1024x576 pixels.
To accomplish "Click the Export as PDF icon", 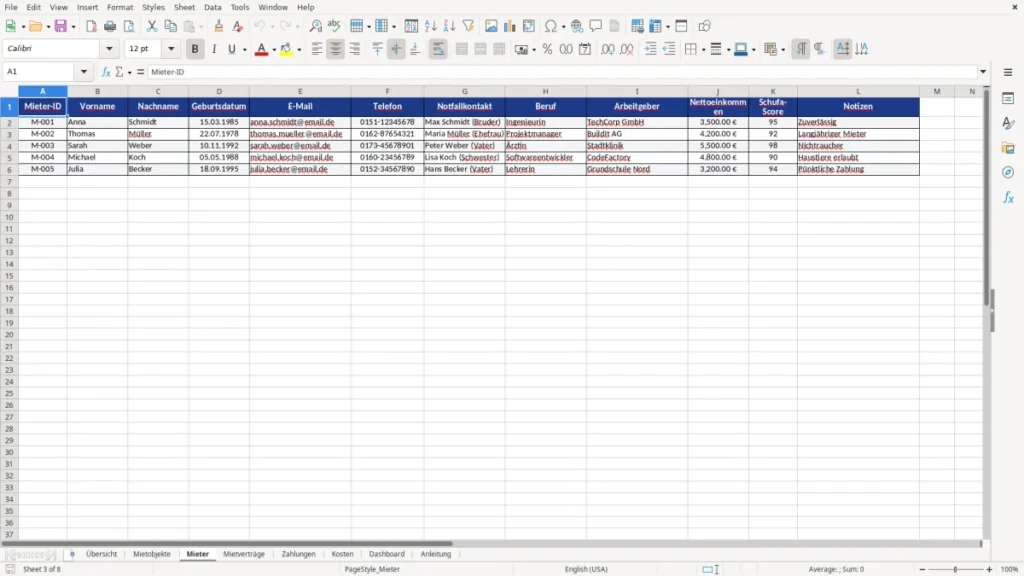I will point(91,26).
